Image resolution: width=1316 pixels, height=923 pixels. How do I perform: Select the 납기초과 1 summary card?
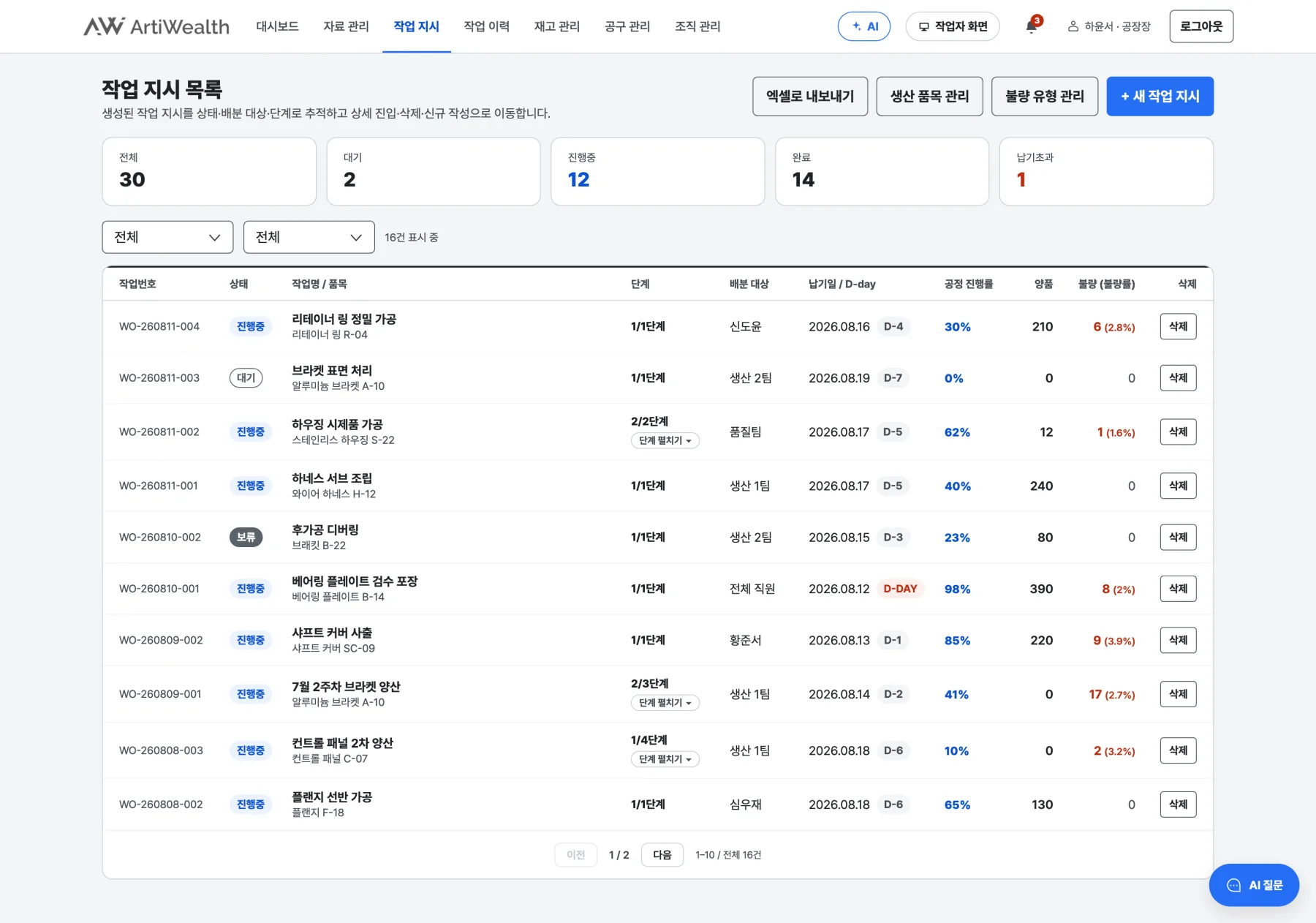(x=1106, y=171)
